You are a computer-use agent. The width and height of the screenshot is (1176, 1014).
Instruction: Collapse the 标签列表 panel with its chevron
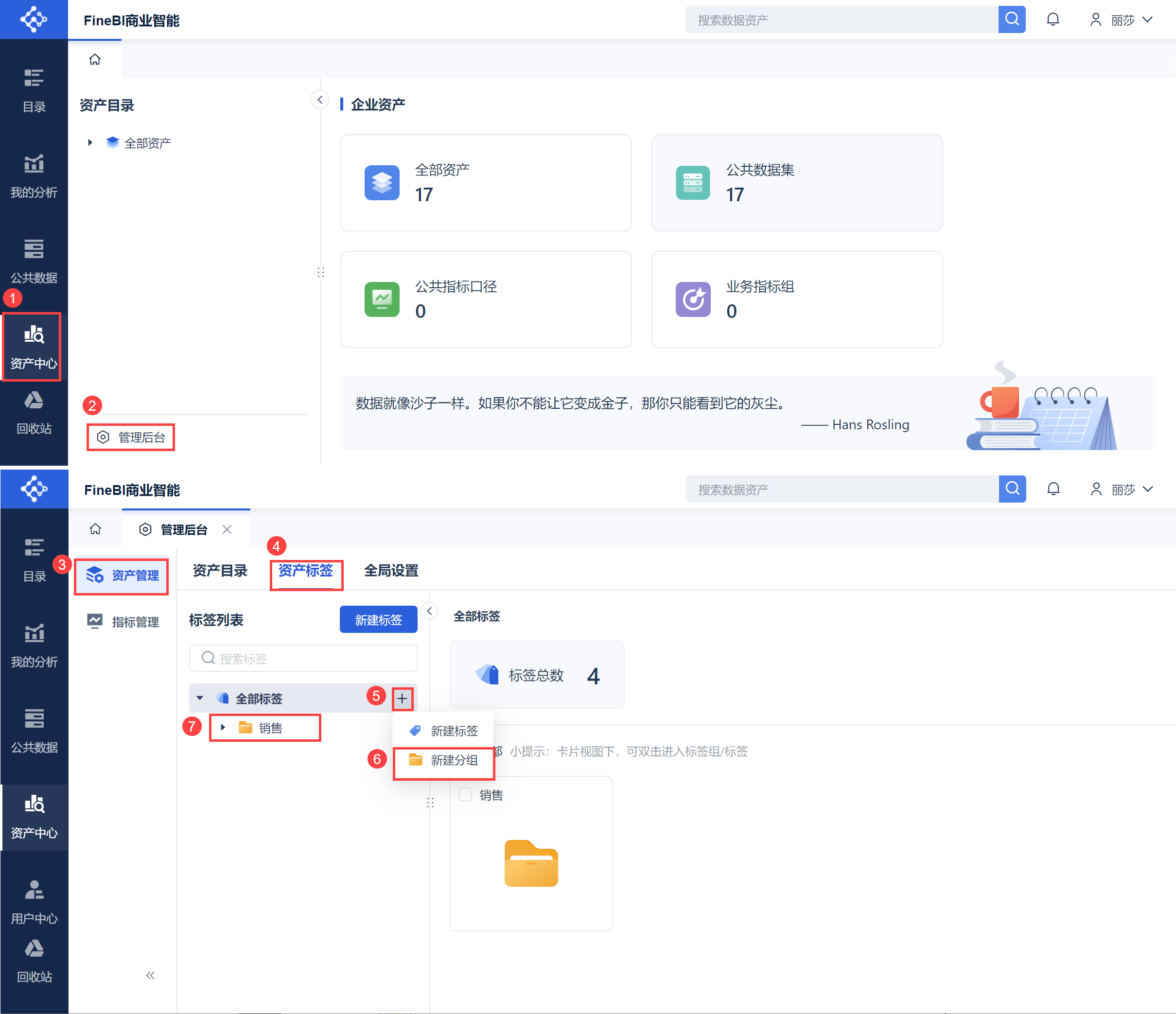(x=430, y=611)
